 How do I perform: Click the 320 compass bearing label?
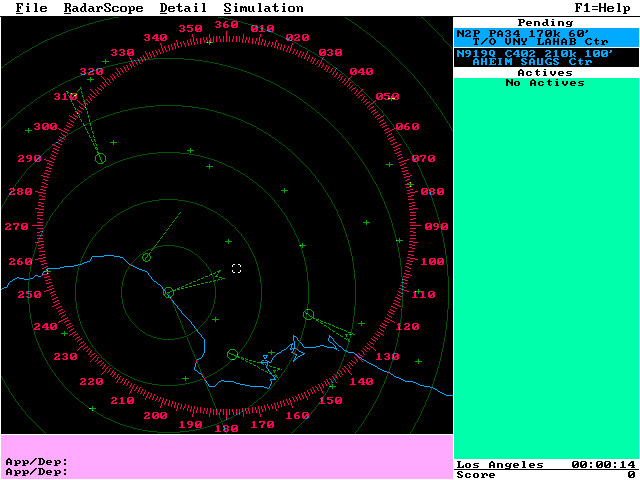click(x=91, y=71)
